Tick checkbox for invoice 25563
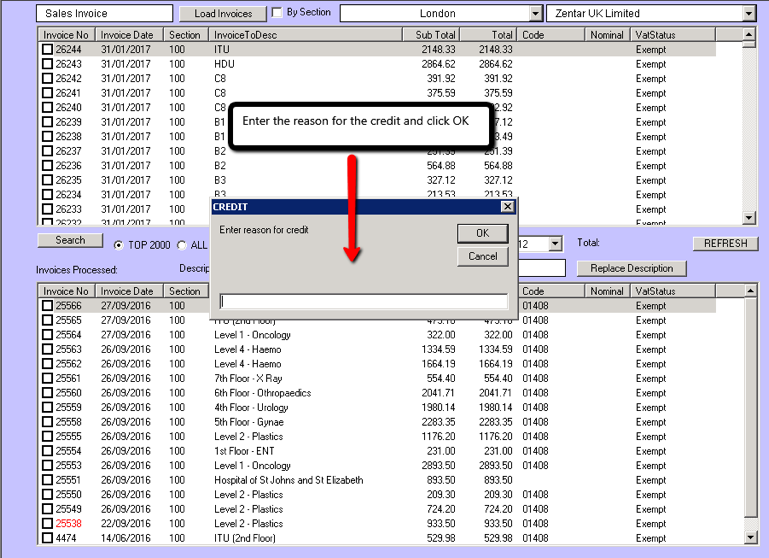The height and width of the screenshot is (558, 769). 47,350
